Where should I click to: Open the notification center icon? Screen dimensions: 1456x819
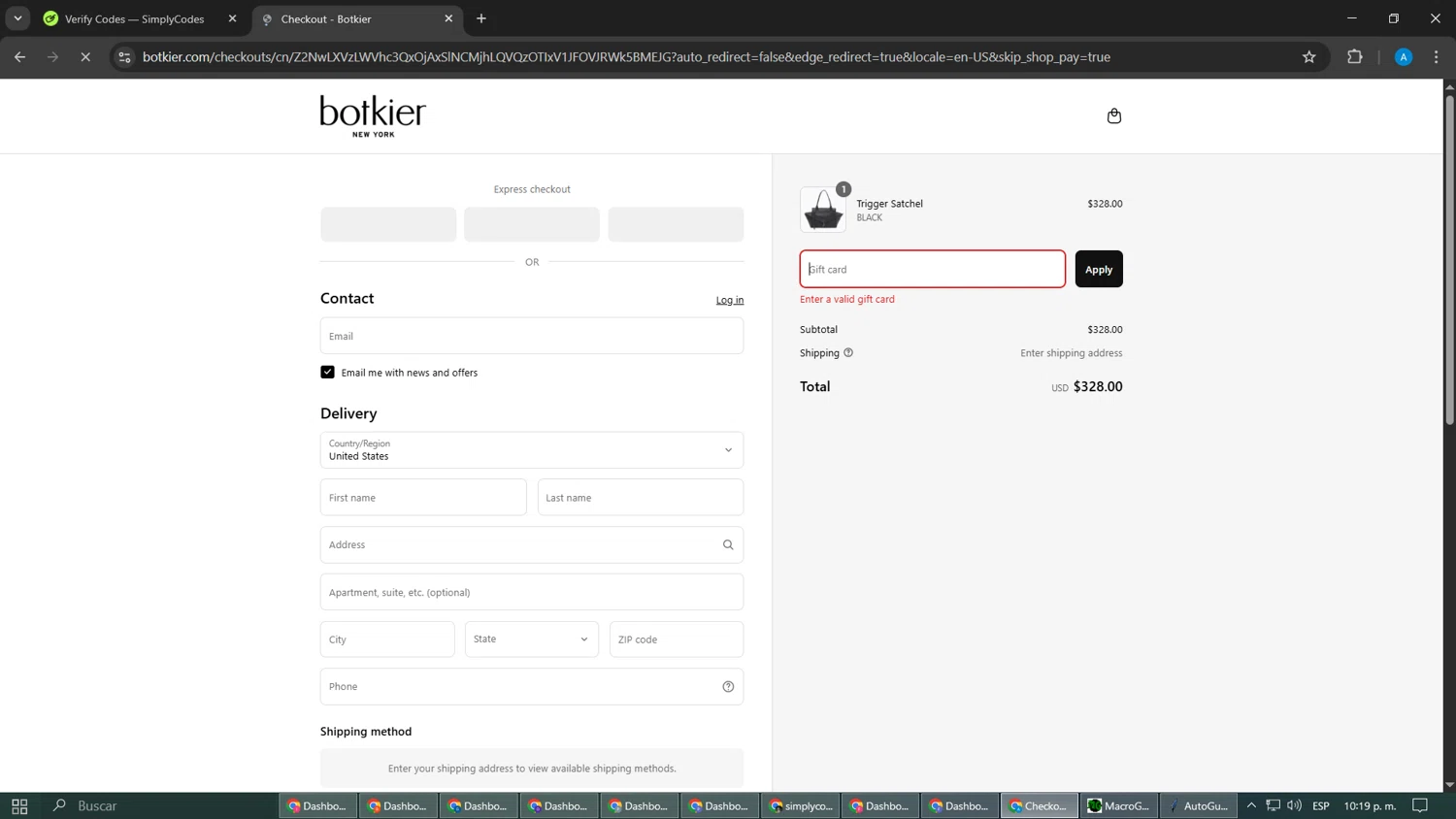click(x=1420, y=805)
